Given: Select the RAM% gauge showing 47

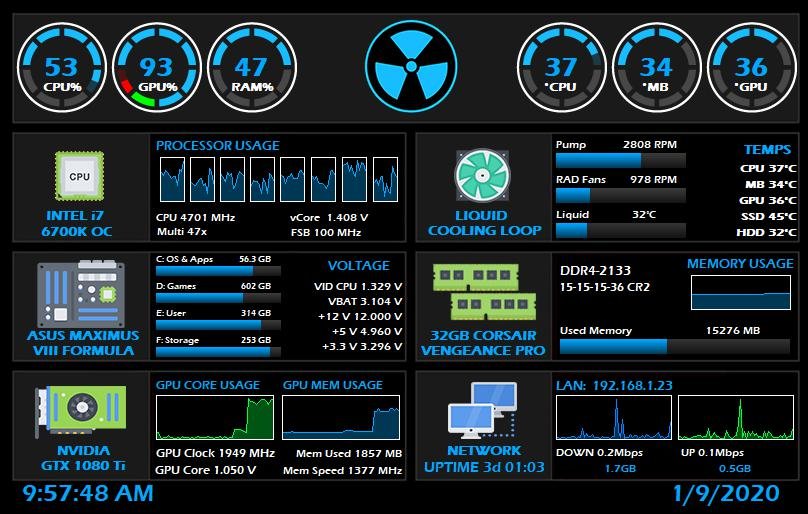Looking at the screenshot, I should 251,68.
